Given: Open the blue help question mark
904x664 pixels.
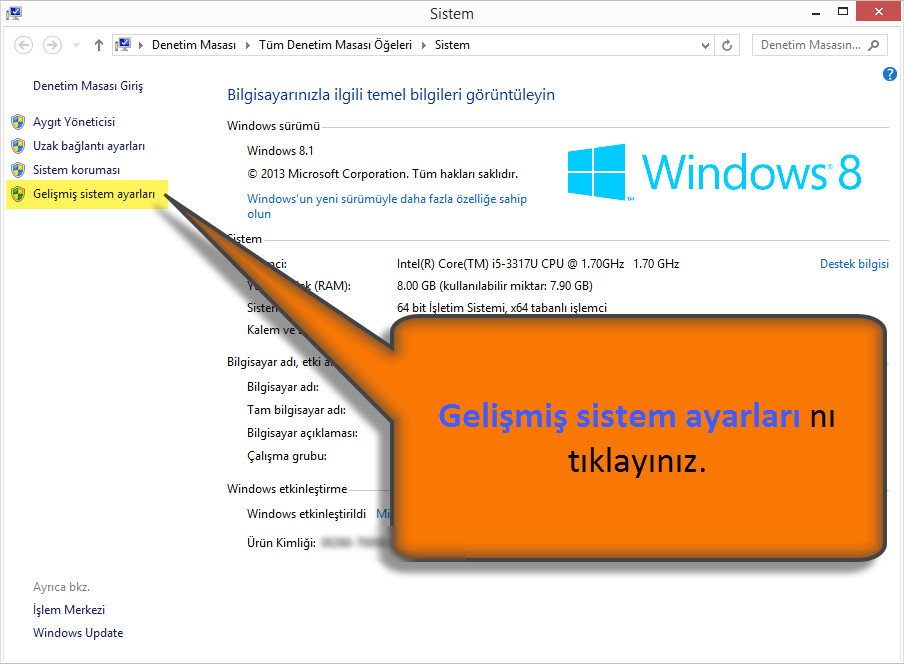Looking at the screenshot, I should (890, 74).
